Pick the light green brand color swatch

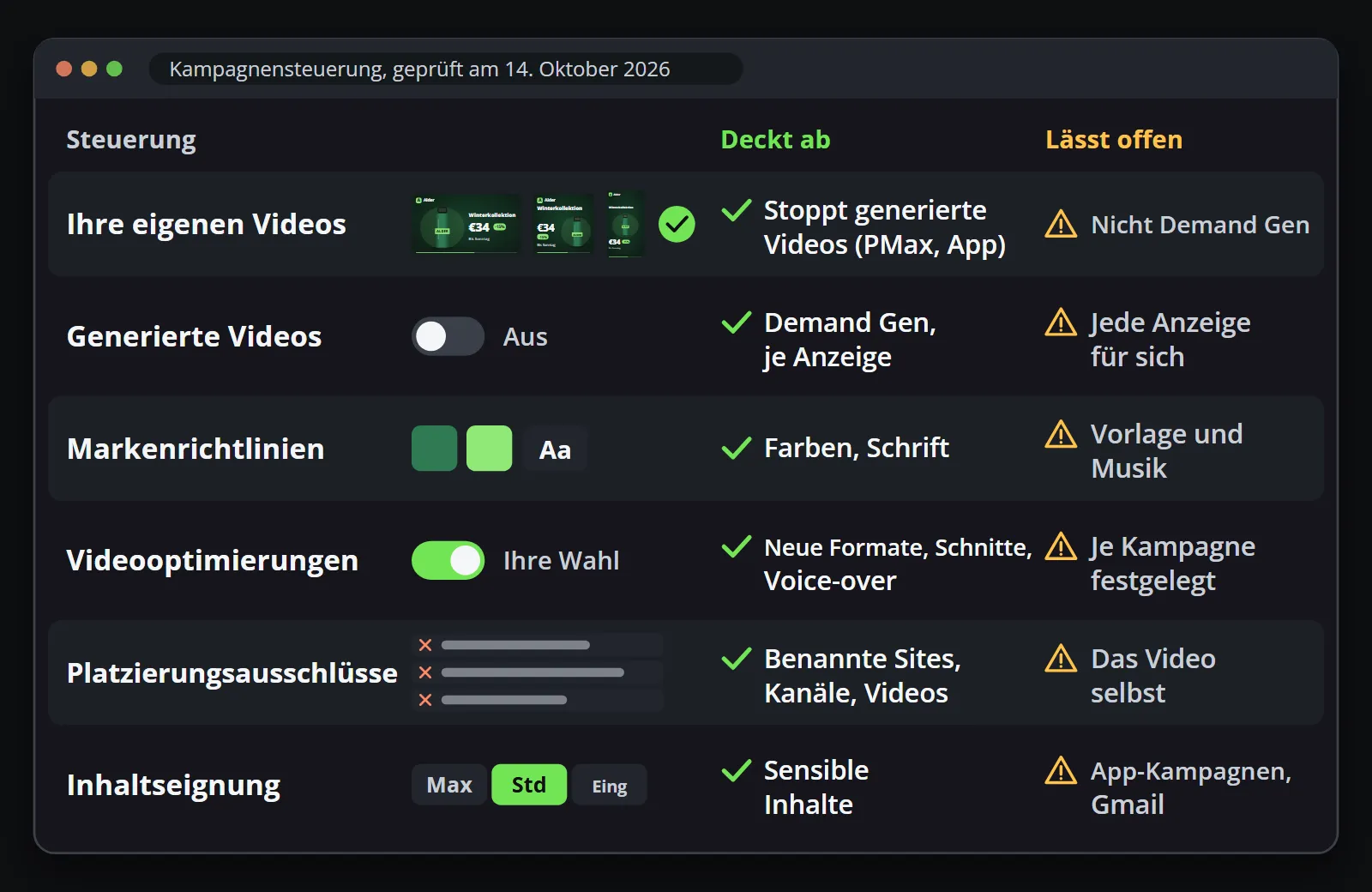click(490, 449)
